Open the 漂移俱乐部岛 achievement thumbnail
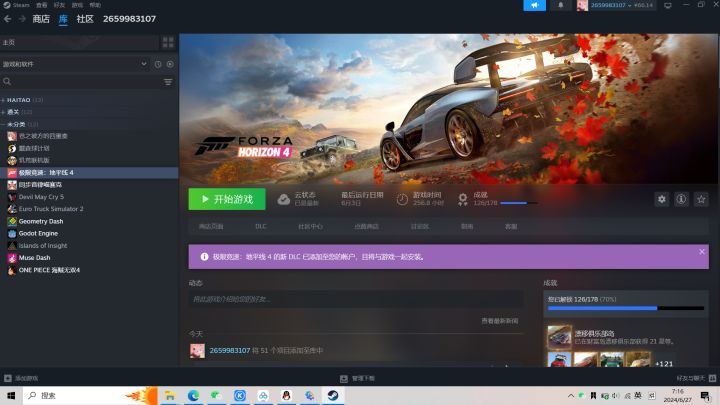 559,337
